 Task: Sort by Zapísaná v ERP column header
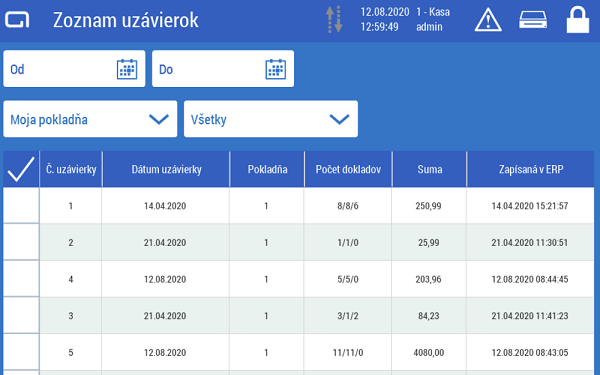tap(531, 169)
